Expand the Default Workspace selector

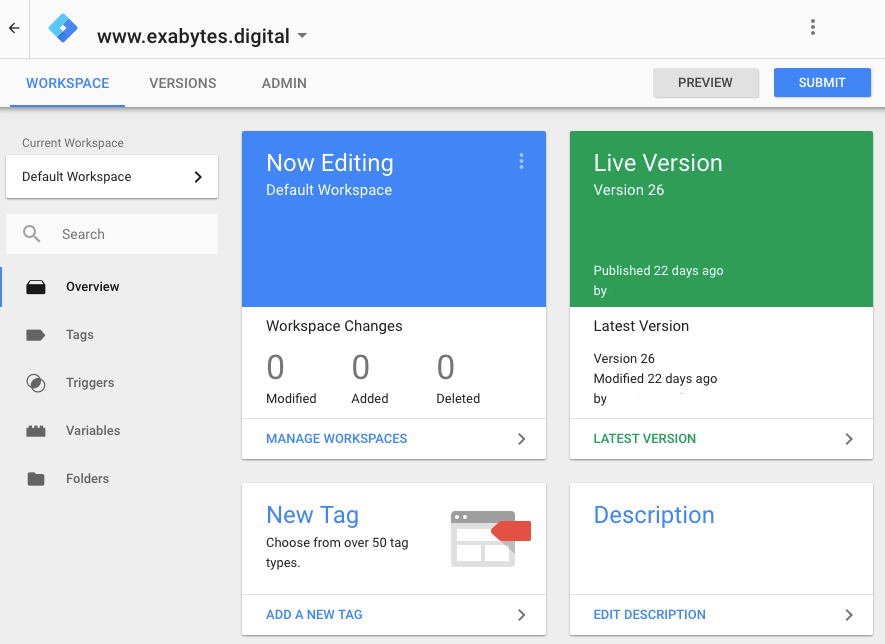click(112, 177)
